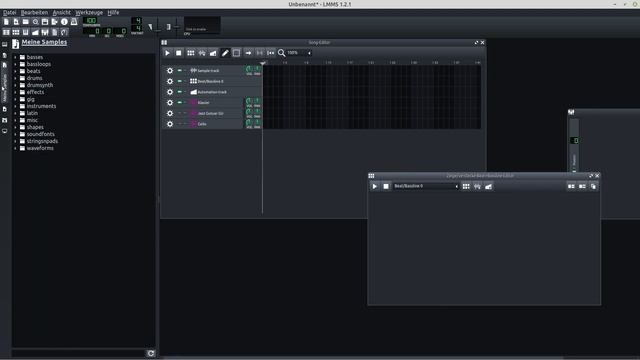Screen dimensions: 640x360
Task: Show the FX Mixer toolbar icon
Action: tap(45, 32)
